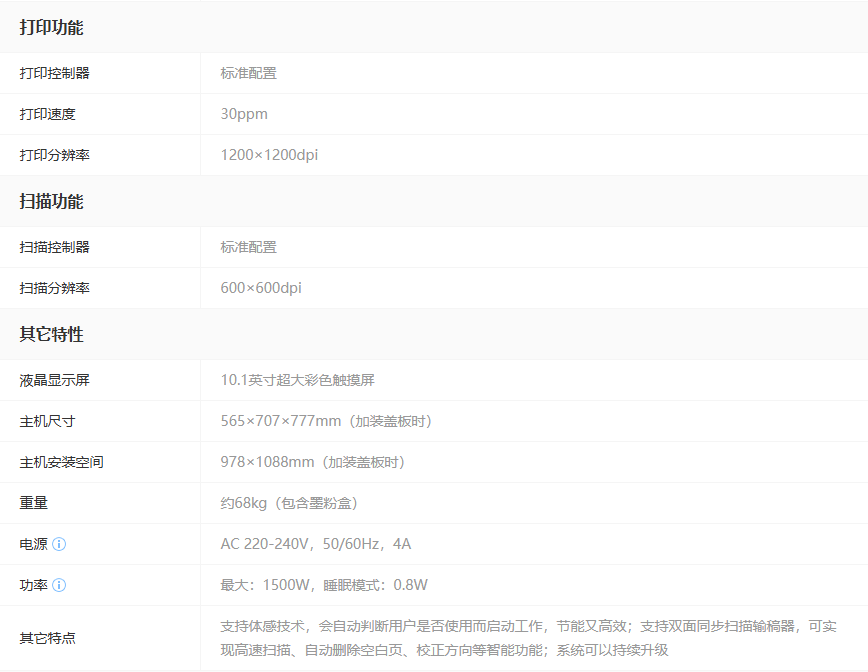Click the 扫描分辨率 label

pos(54,288)
